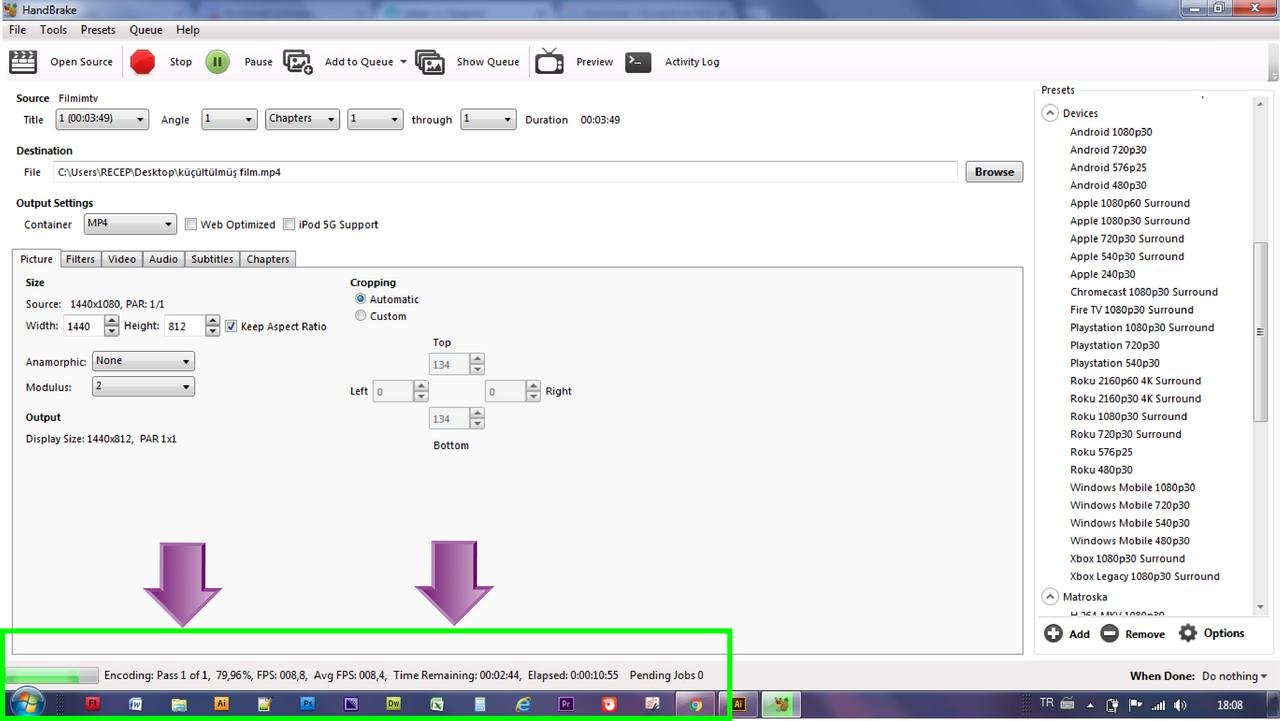
Task: Open the end chapter dropdown after through
Action: (x=488, y=119)
